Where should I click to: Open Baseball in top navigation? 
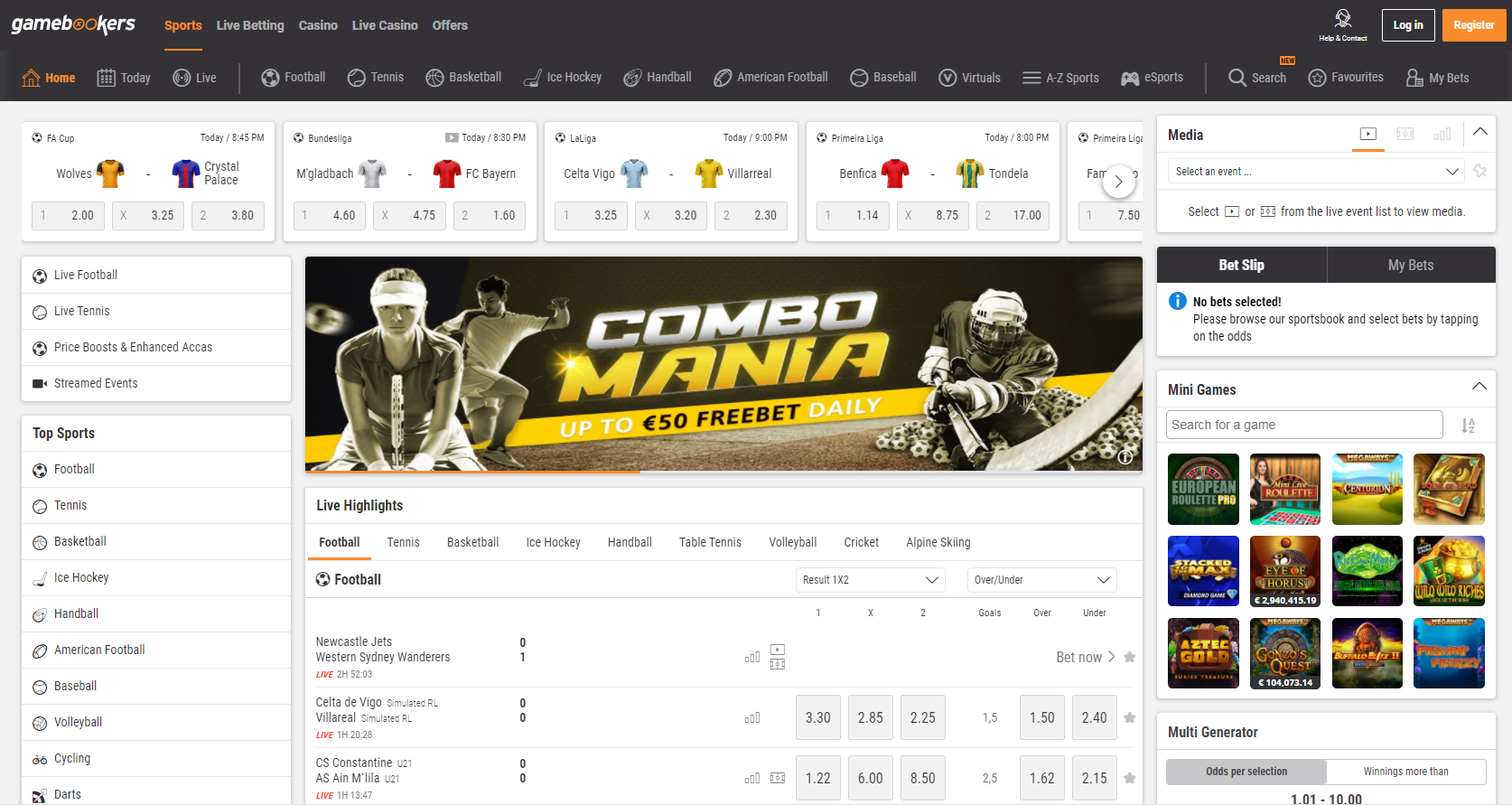tap(883, 78)
